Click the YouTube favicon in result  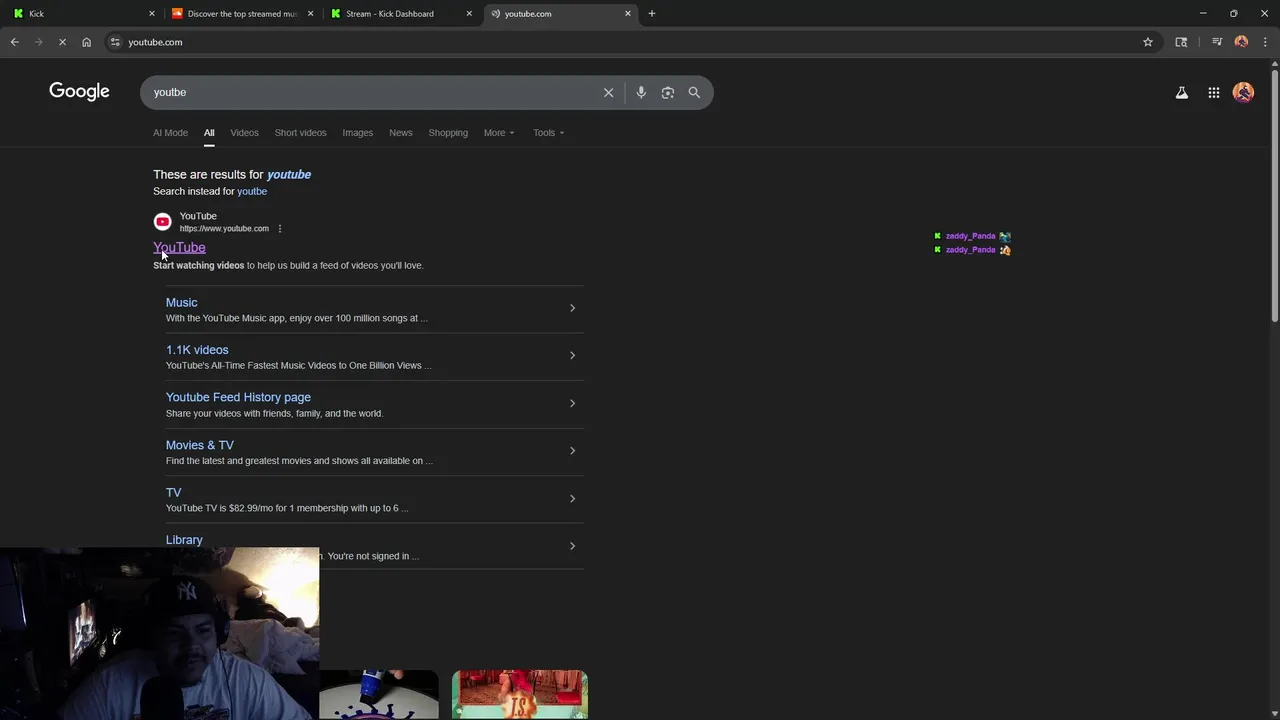(162, 222)
